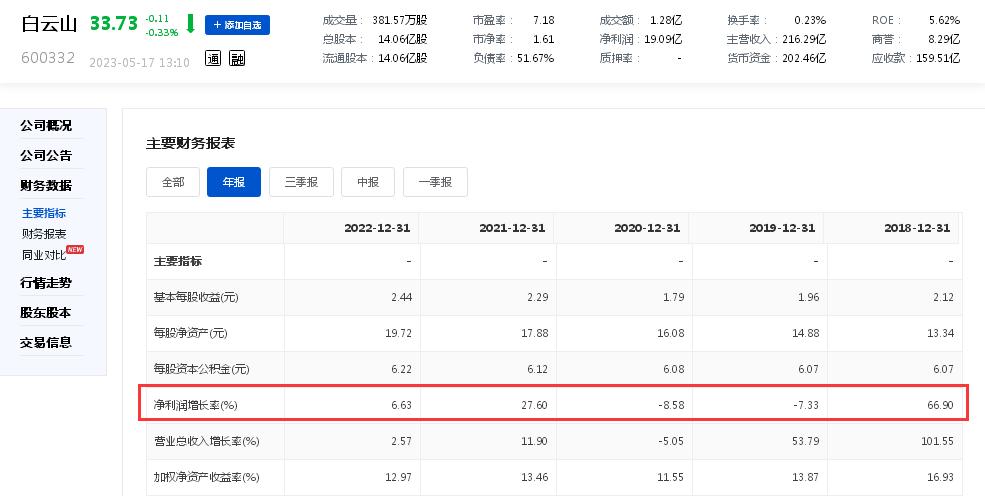Viewport: 985px width, 496px height.
Task: Click the 加权净资产收益率(%) row label
Action: point(207,478)
